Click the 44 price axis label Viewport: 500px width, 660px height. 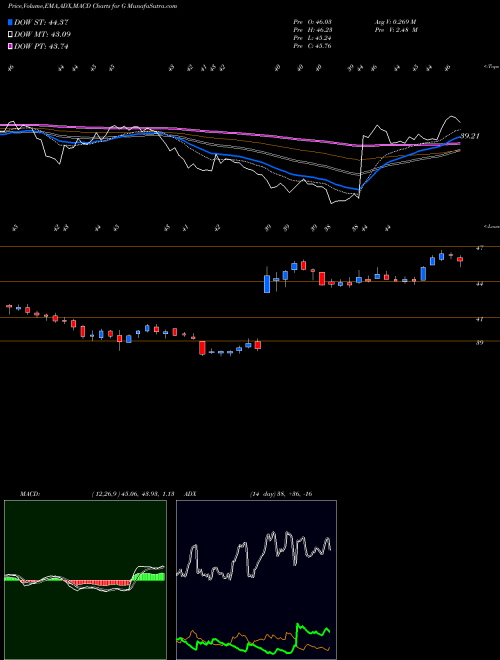coord(479,284)
